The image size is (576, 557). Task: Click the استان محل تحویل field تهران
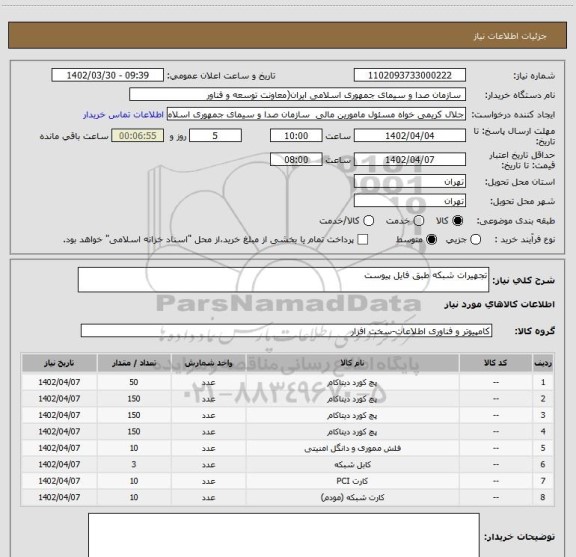click(x=410, y=182)
